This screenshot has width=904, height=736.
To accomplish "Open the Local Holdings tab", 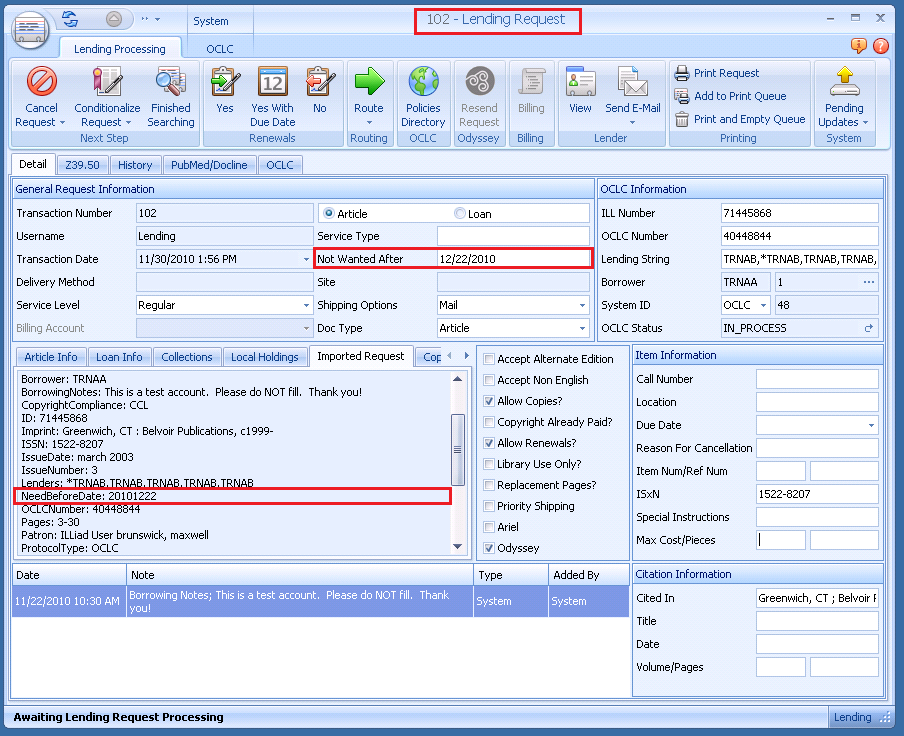I will pyautogui.click(x=264, y=357).
